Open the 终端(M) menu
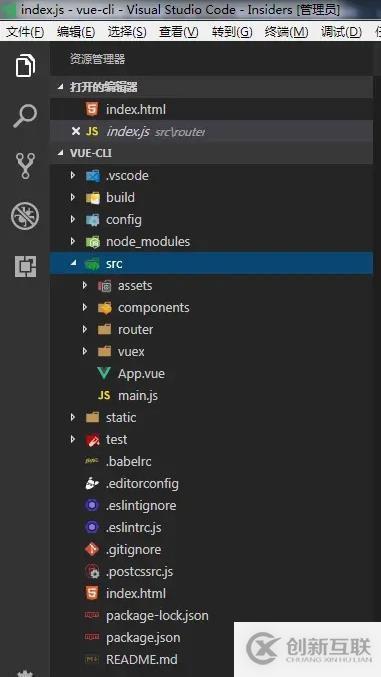 (286, 32)
